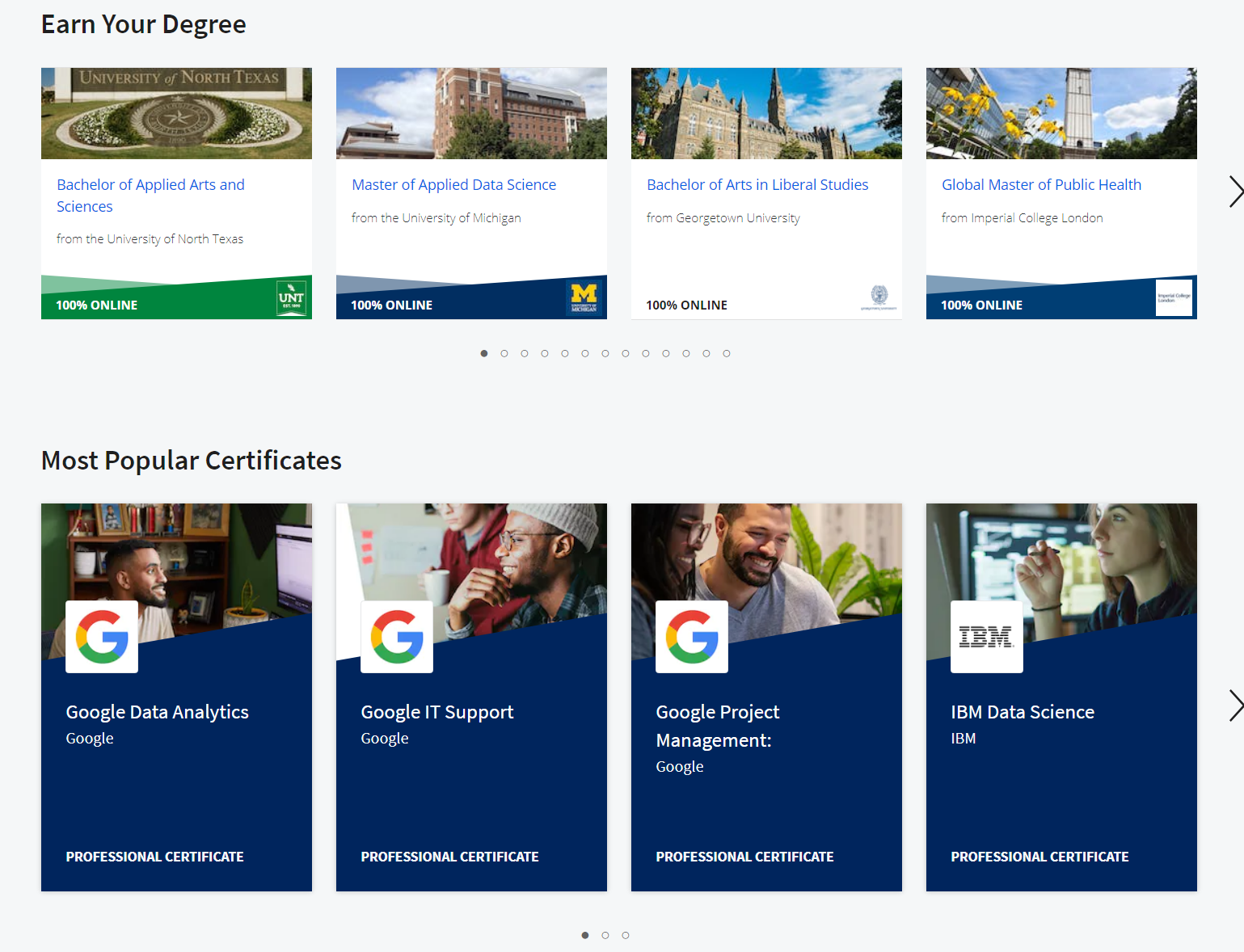Select the second dot in degrees carousel
Image resolution: width=1244 pixels, height=952 pixels.
click(x=504, y=353)
